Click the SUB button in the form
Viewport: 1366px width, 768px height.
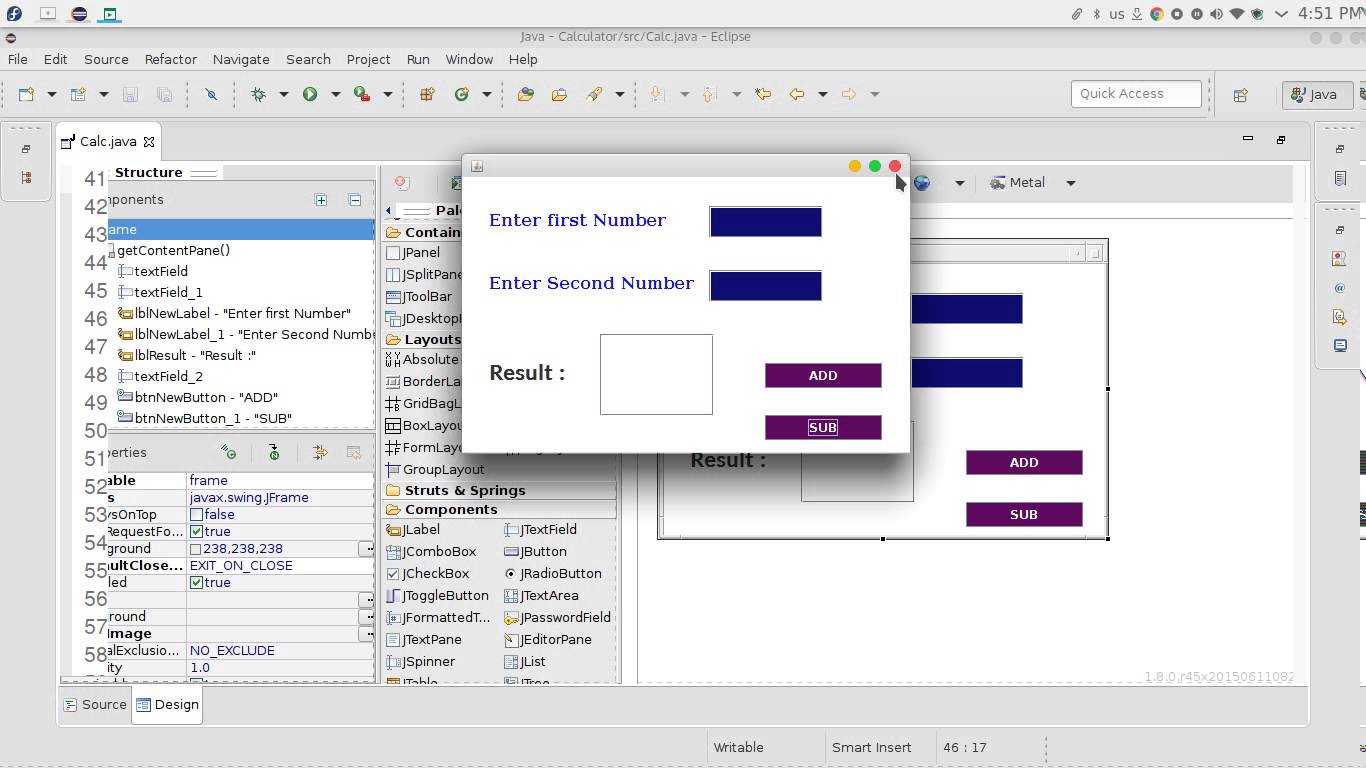[822, 427]
